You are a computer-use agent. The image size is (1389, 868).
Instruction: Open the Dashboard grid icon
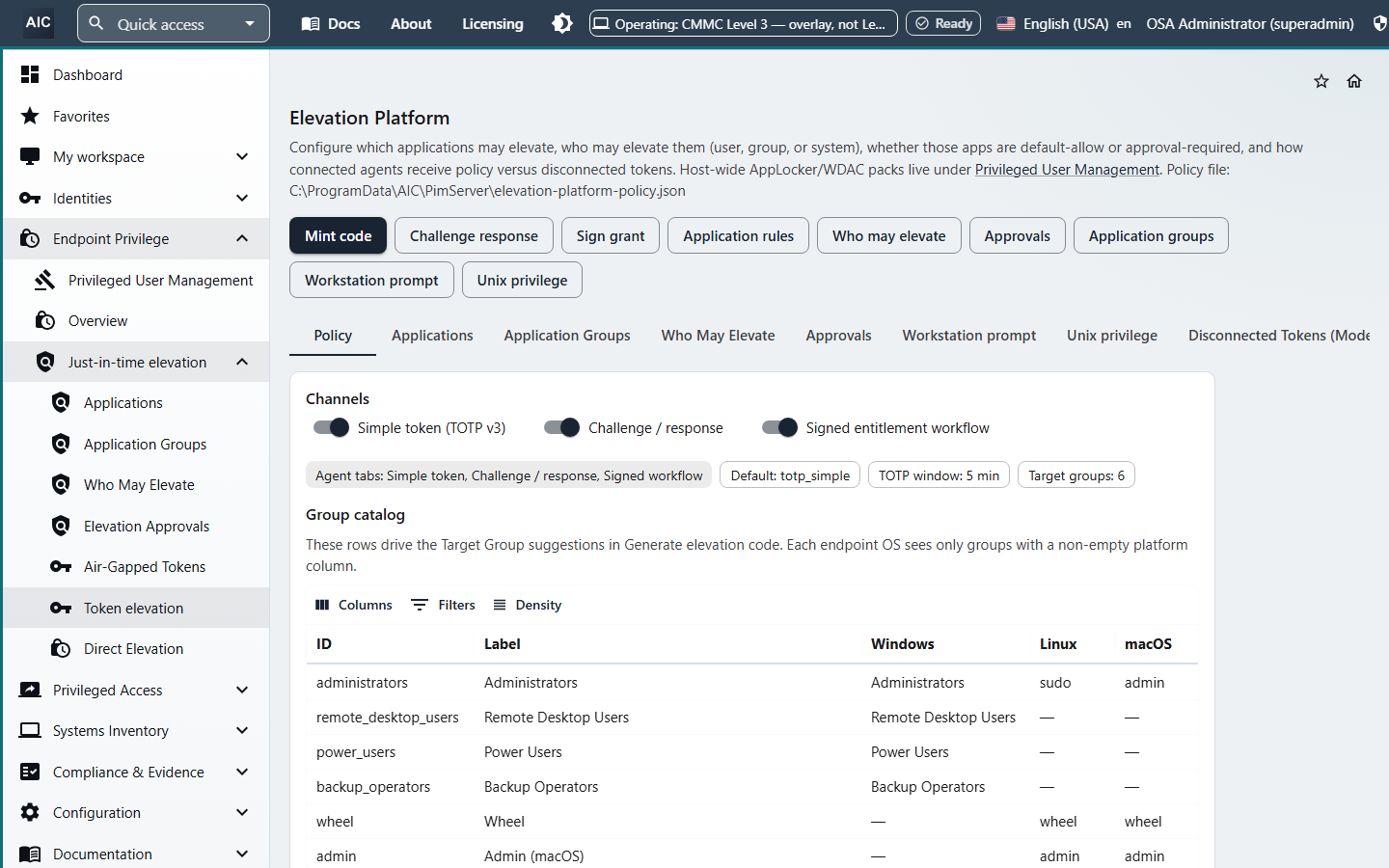click(30, 74)
